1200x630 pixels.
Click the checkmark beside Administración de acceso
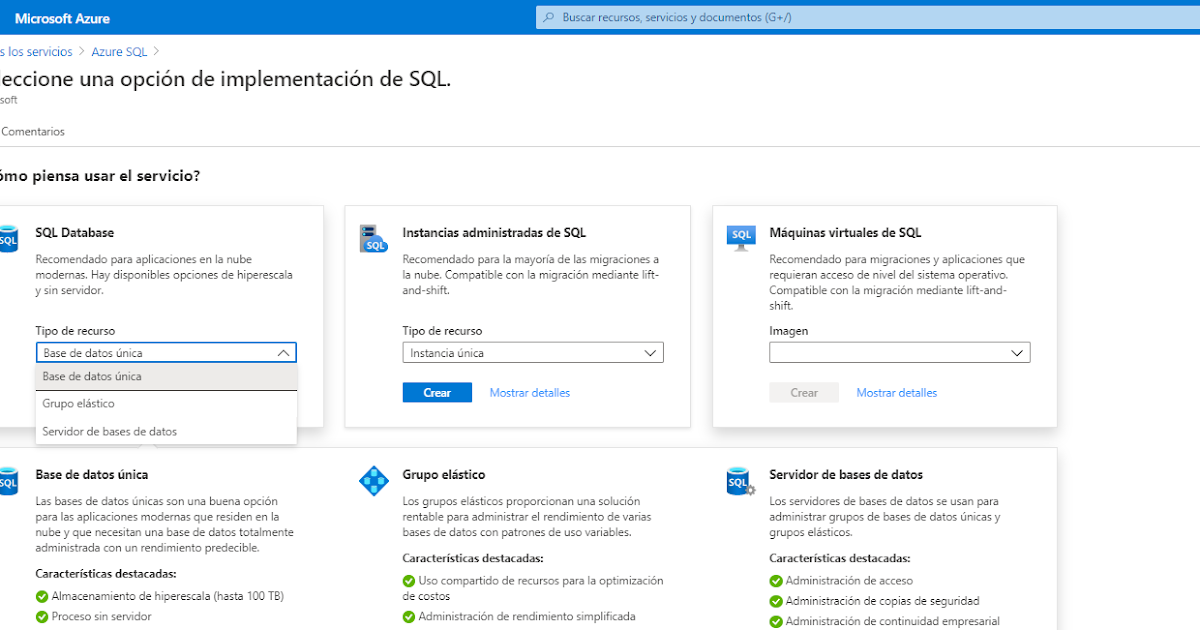(x=775, y=580)
